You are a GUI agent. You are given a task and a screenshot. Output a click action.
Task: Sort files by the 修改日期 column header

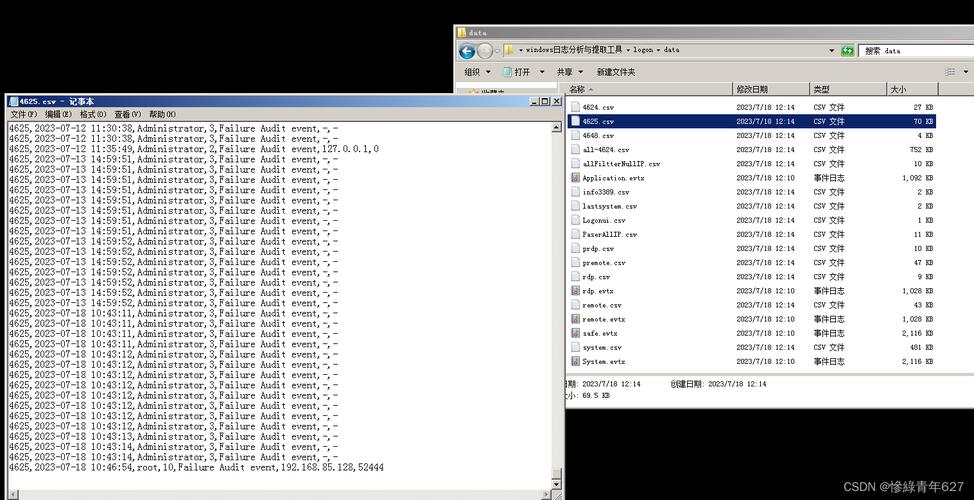tap(752, 89)
